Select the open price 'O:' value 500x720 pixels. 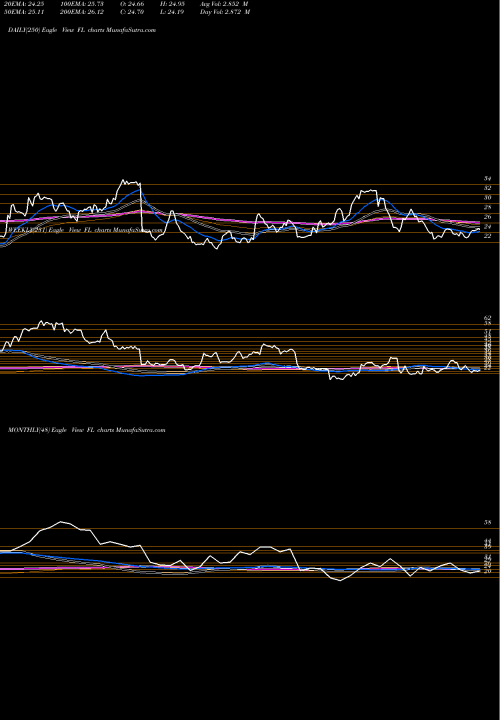point(132,4)
